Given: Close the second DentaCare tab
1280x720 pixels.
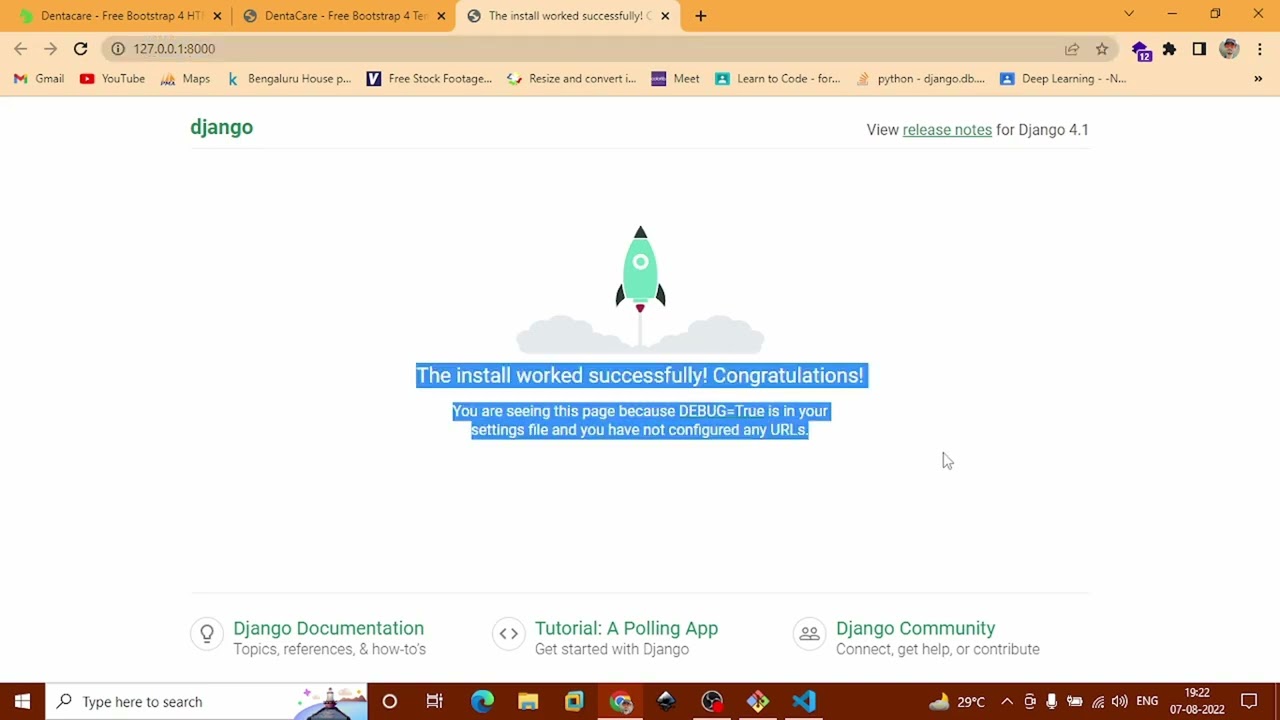Looking at the screenshot, I should pos(441,16).
